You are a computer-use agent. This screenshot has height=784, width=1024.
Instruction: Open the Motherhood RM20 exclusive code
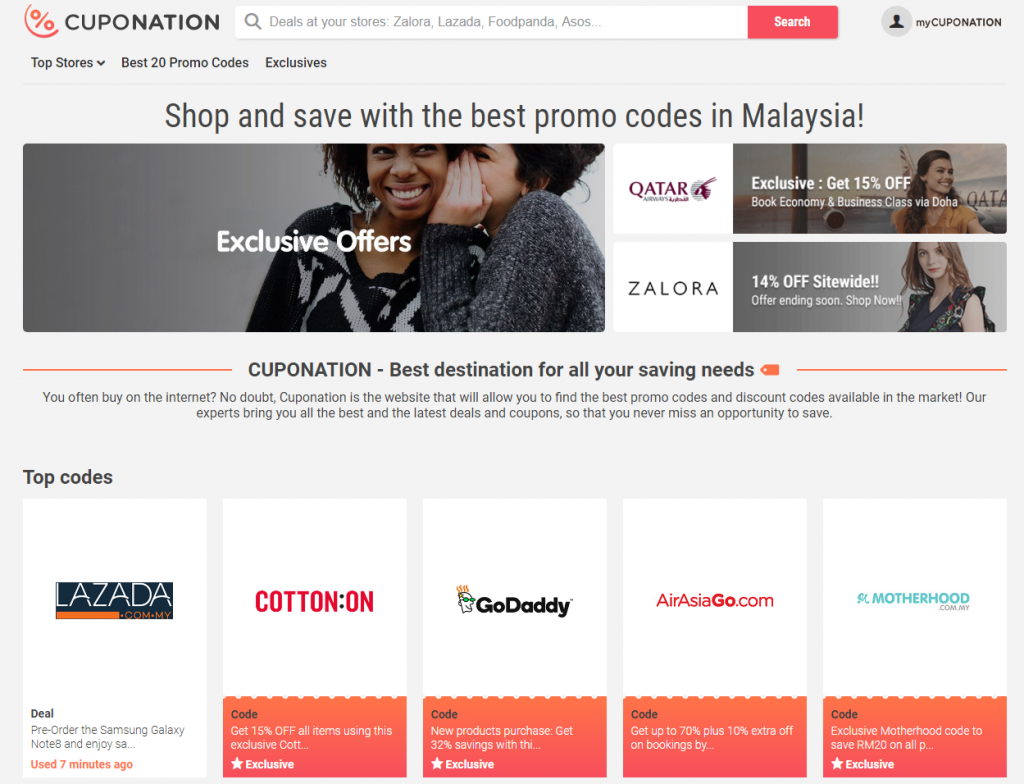(915, 737)
